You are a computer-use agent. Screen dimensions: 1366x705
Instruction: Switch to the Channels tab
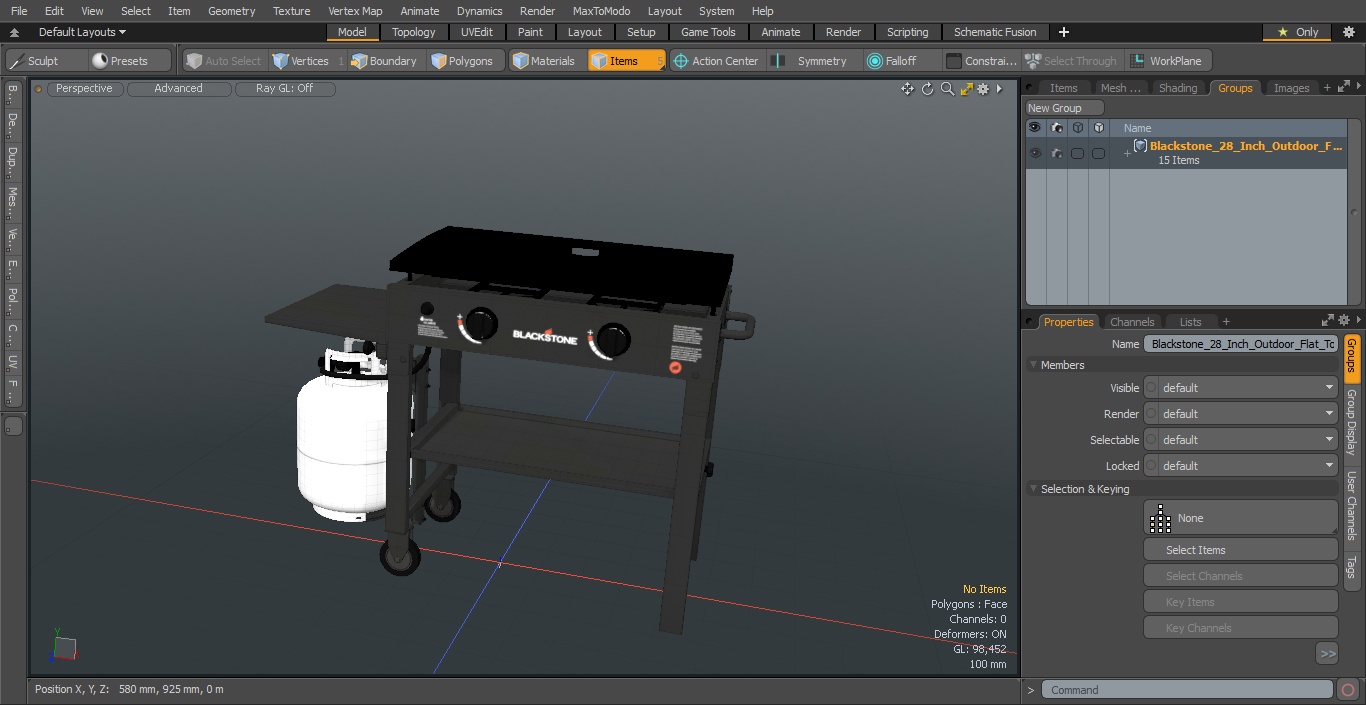[x=1132, y=322]
